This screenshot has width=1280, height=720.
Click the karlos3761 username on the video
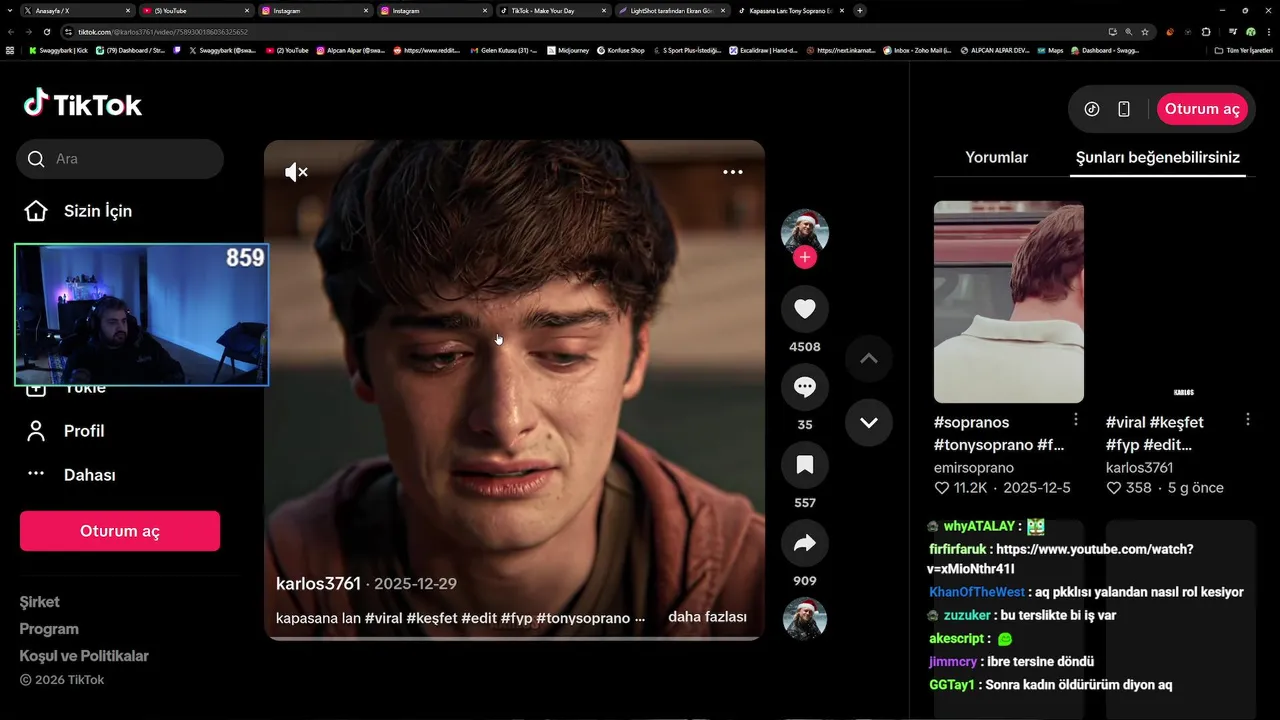click(x=318, y=583)
